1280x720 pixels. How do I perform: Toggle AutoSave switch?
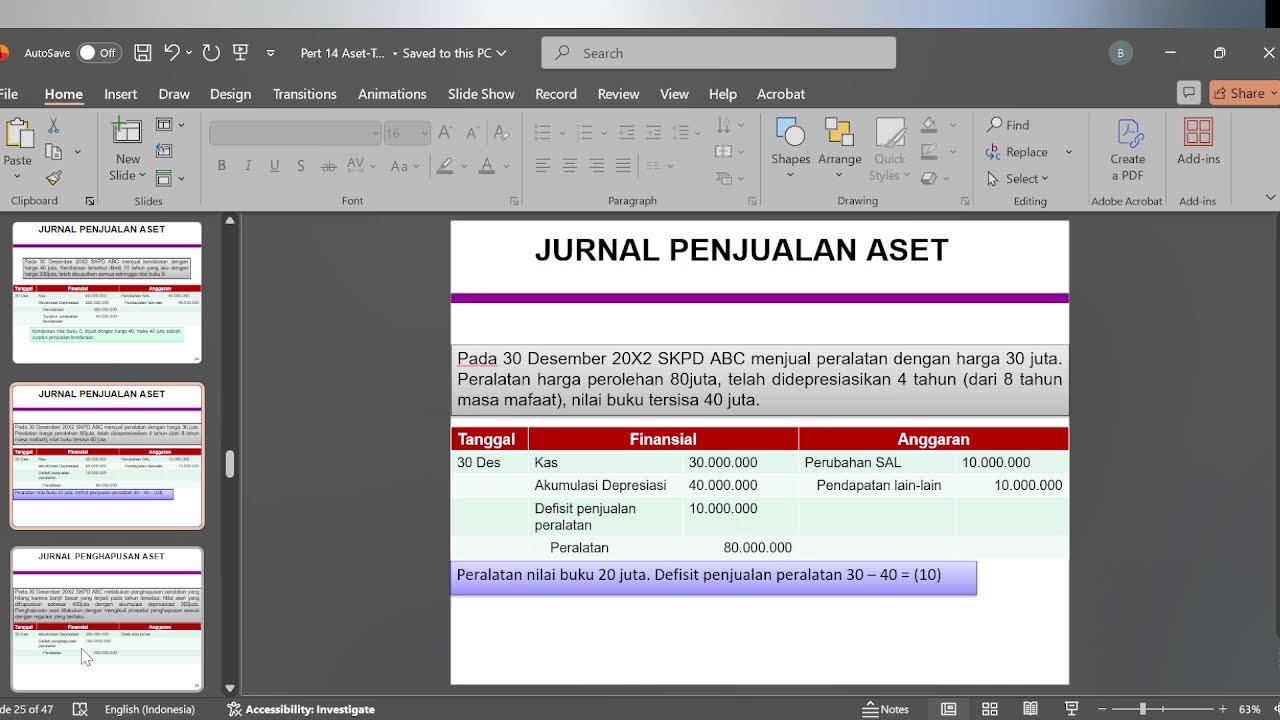pyautogui.click(x=99, y=53)
